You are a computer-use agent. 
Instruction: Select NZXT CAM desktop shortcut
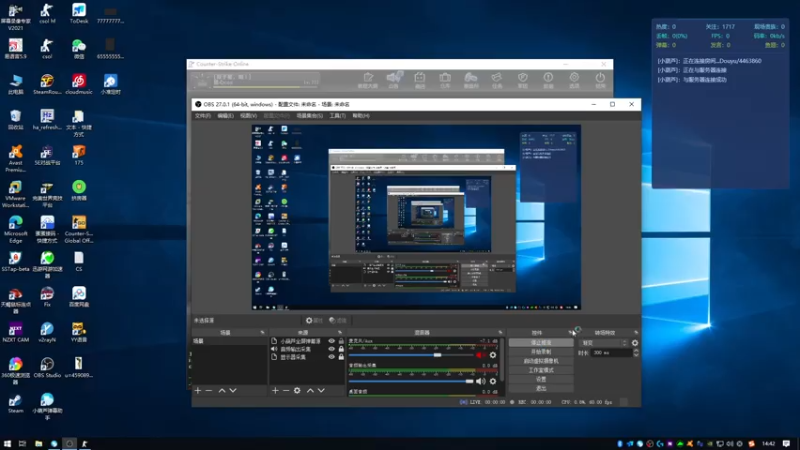click(x=15, y=332)
